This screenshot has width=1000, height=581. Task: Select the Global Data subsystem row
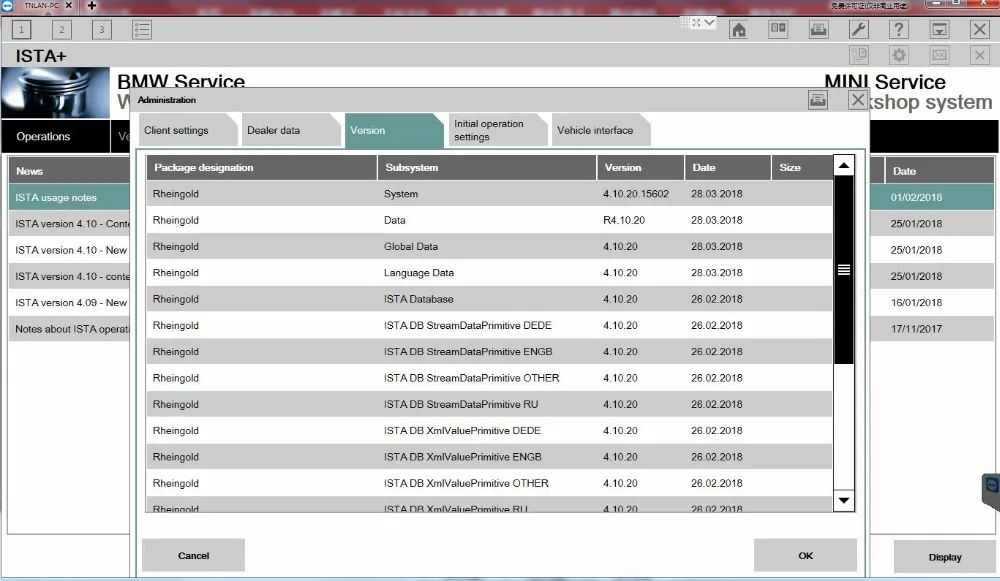(489, 246)
